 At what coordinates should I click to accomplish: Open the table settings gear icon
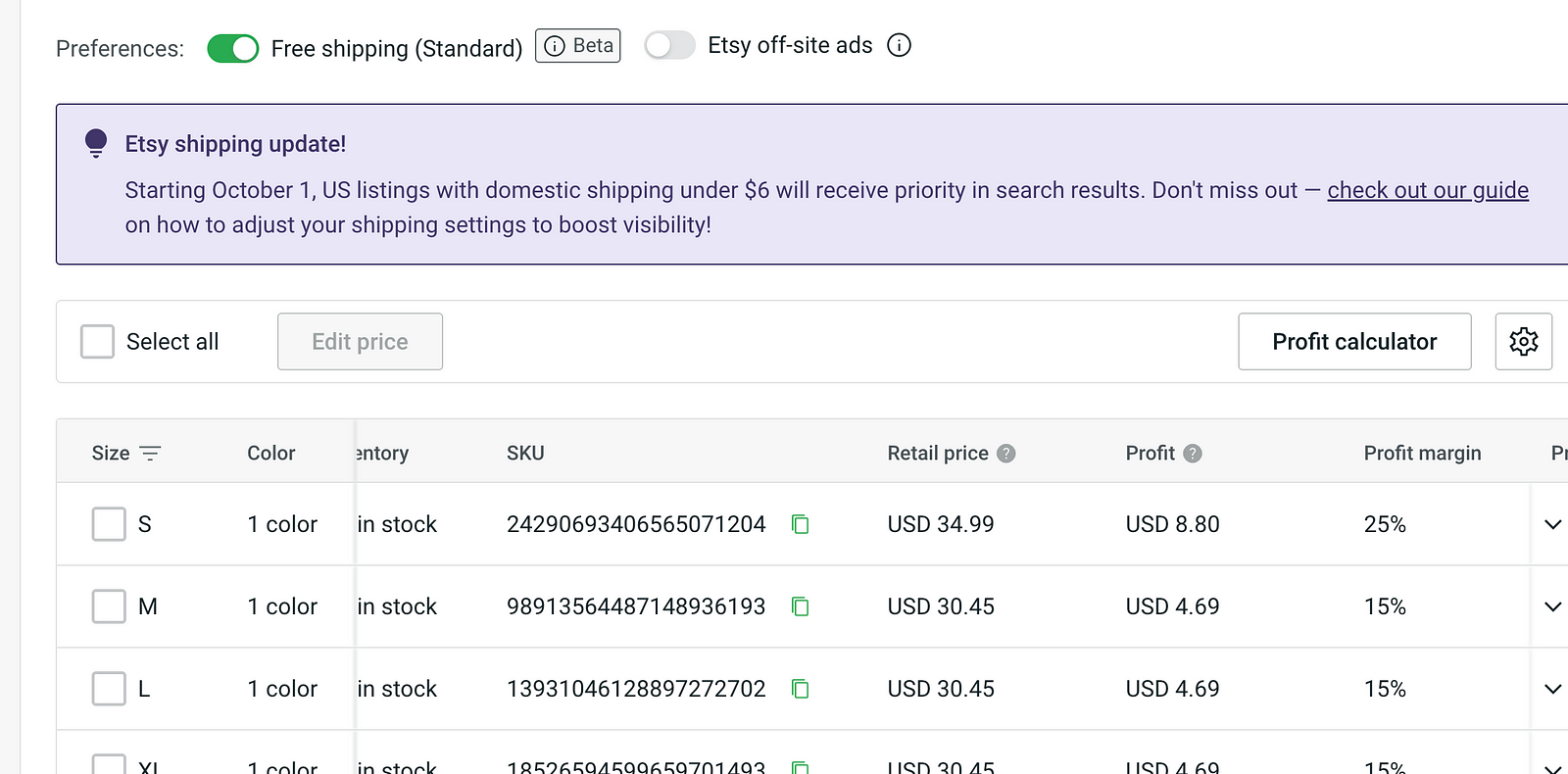tap(1523, 341)
